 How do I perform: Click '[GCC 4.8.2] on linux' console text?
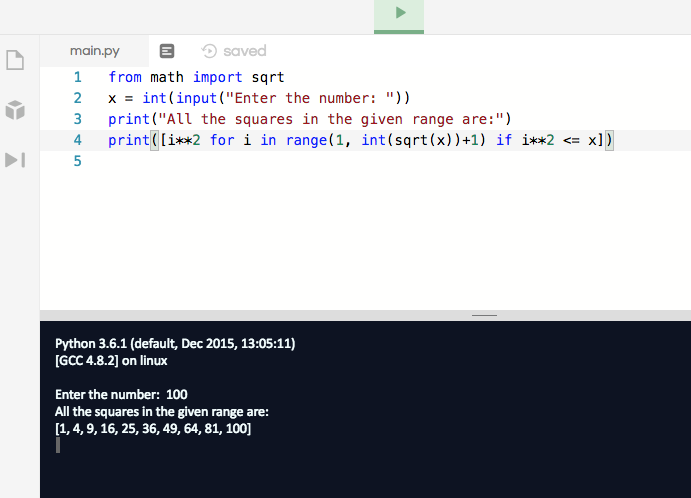pyautogui.click(x=111, y=360)
